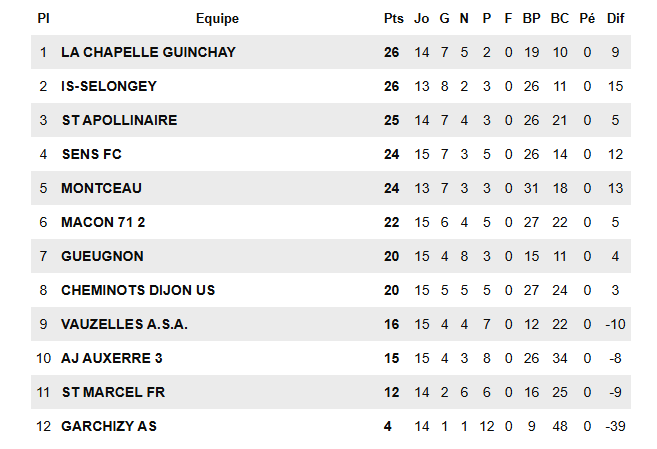This screenshot has width=657, height=449.
Task: Click GARCHIZY AS goal difference -39
Action: click(x=615, y=426)
